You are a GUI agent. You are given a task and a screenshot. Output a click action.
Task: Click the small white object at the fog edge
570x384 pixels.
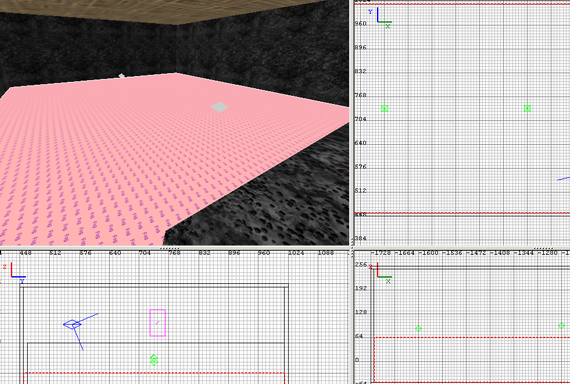click(121, 76)
